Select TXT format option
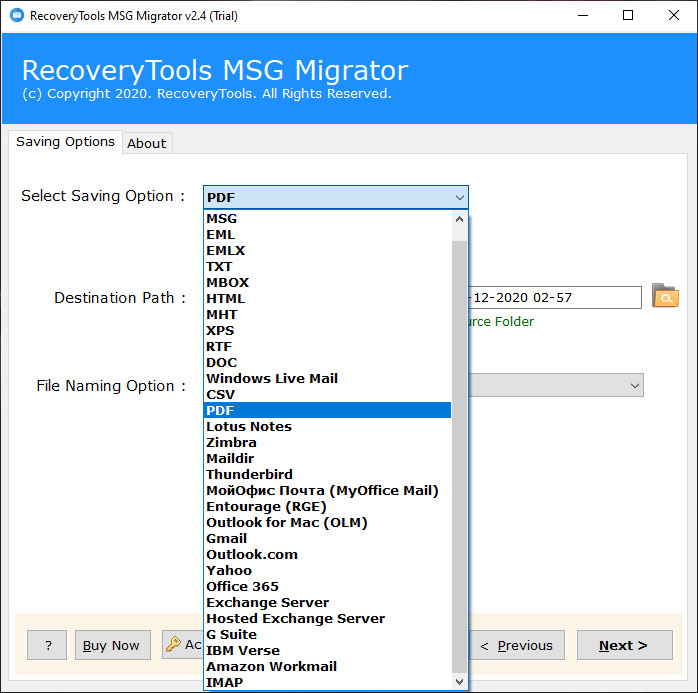This screenshot has height=693, width=698. coord(328,267)
